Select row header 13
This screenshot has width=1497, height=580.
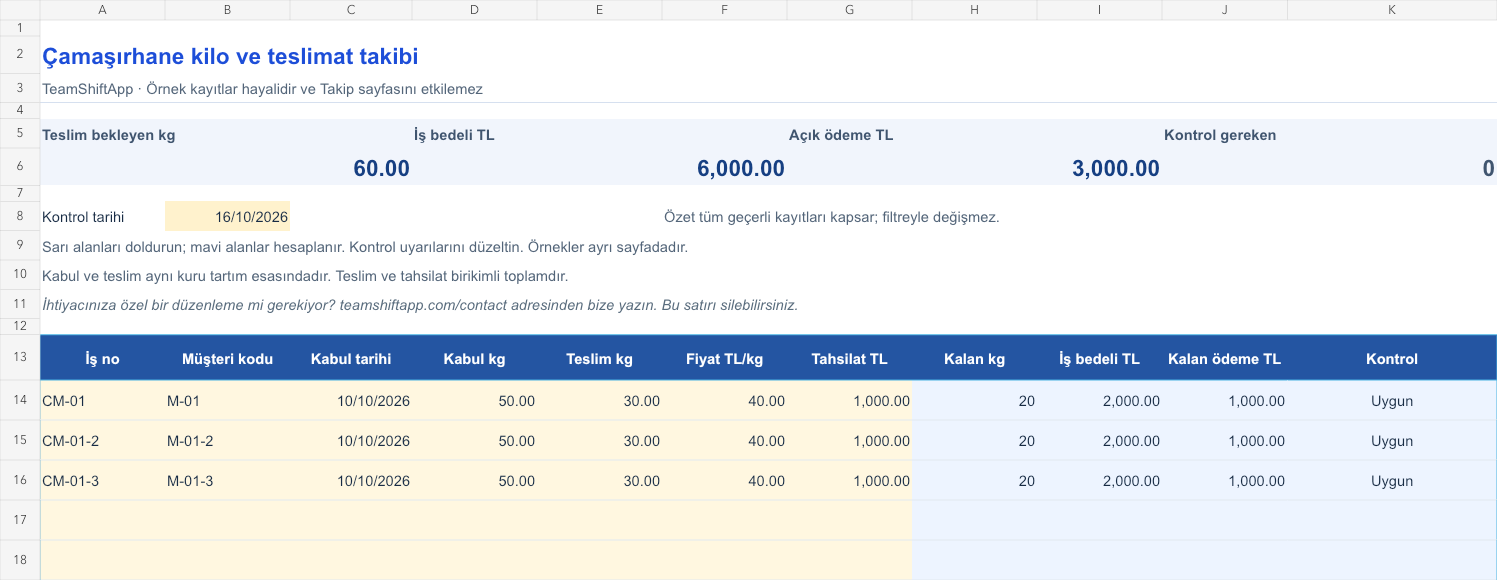coord(20,358)
